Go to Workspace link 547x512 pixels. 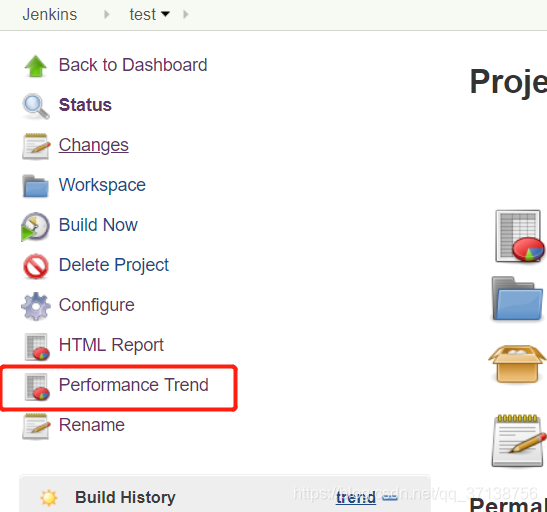coord(102,185)
